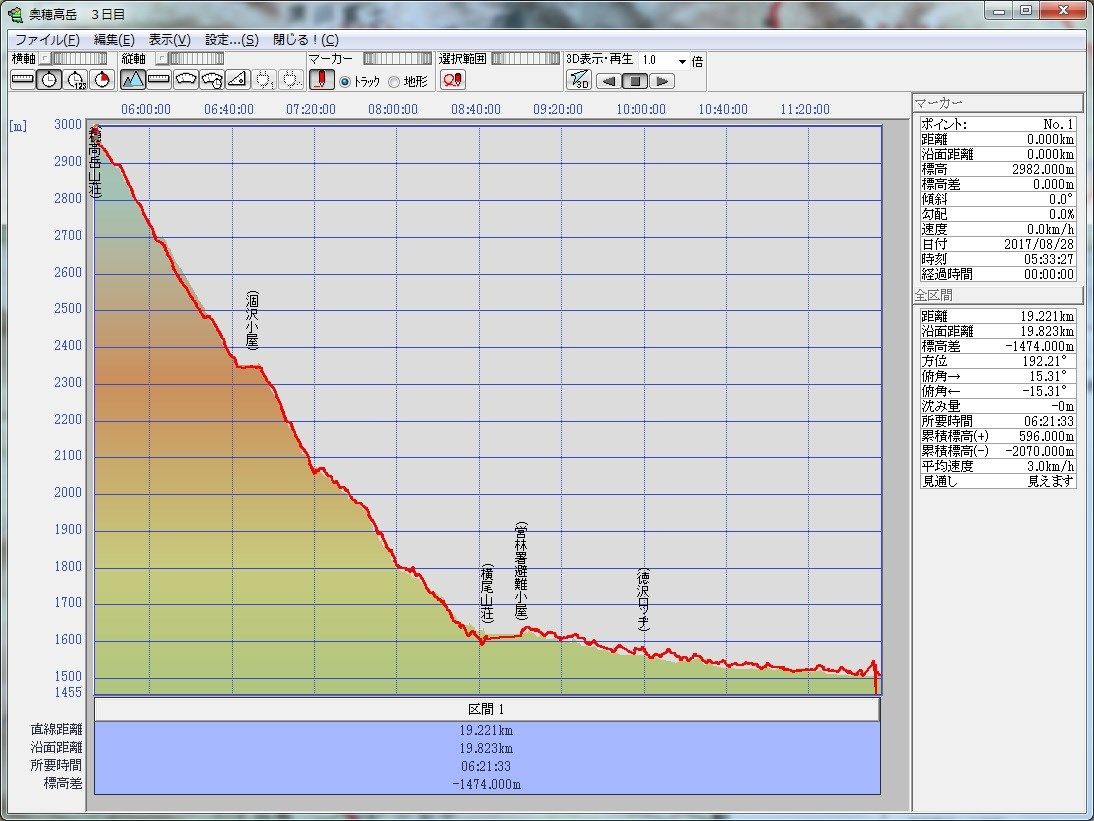Viewport: 1094px width, 821px height.
Task: Click 累積標高(-) value -2070.000m
Action: [1040, 451]
